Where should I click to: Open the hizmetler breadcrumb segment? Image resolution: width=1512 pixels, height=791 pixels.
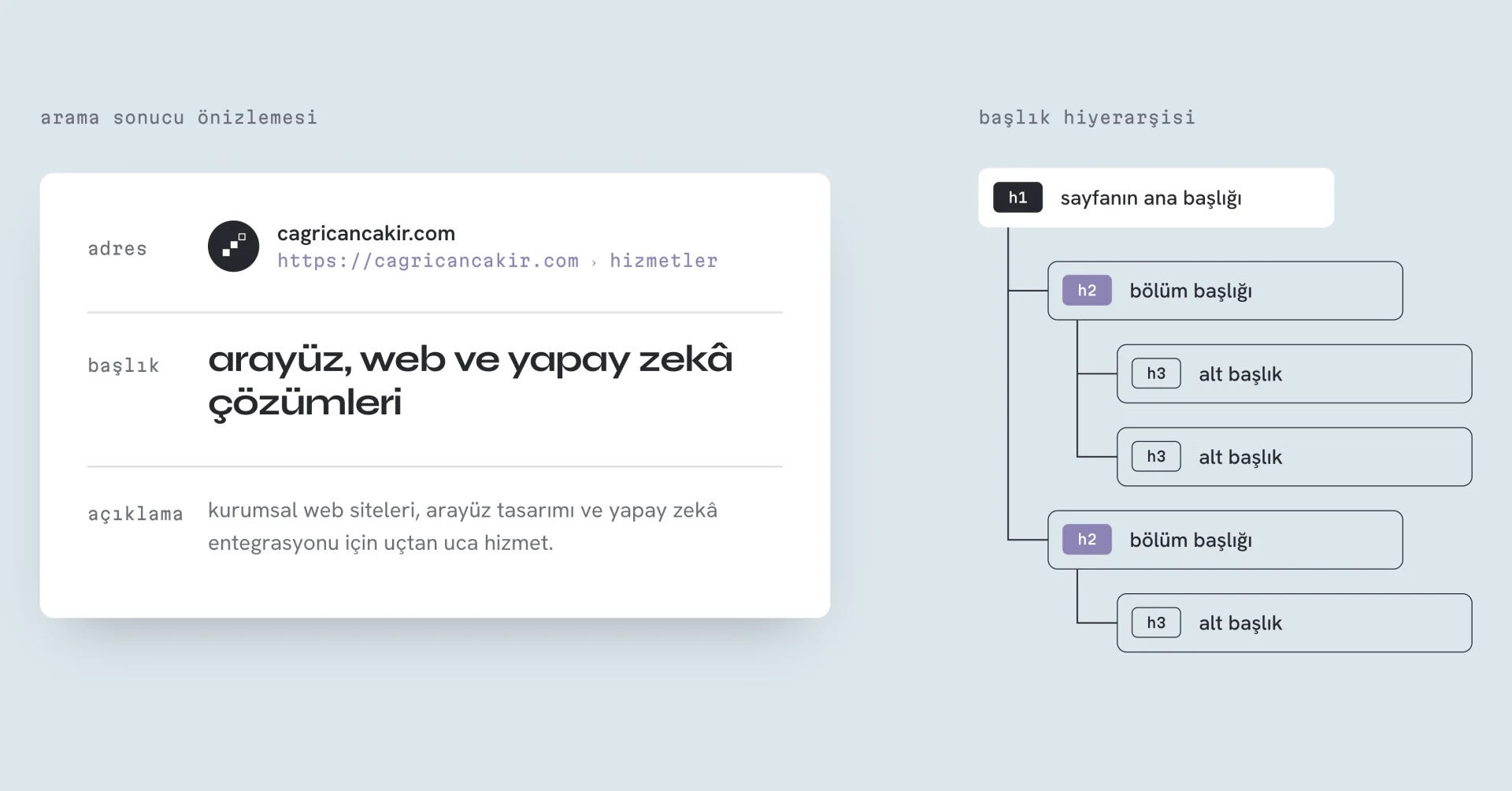(664, 261)
